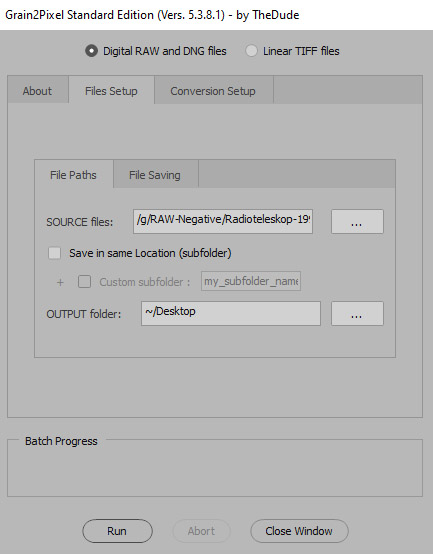Click the Close Window button
The image size is (433, 554).
coord(299,531)
